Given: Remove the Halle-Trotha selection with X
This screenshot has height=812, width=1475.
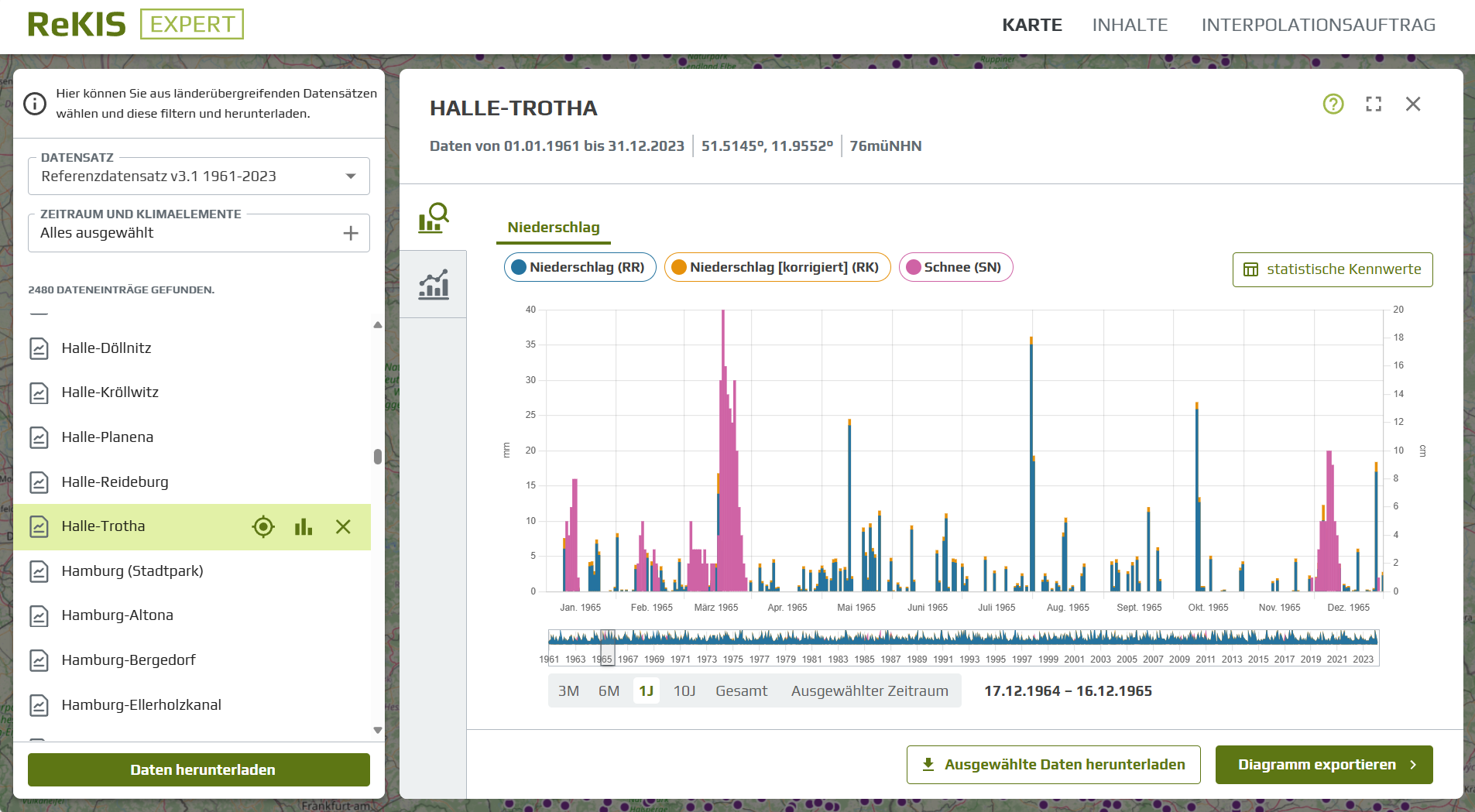Looking at the screenshot, I should [x=343, y=527].
